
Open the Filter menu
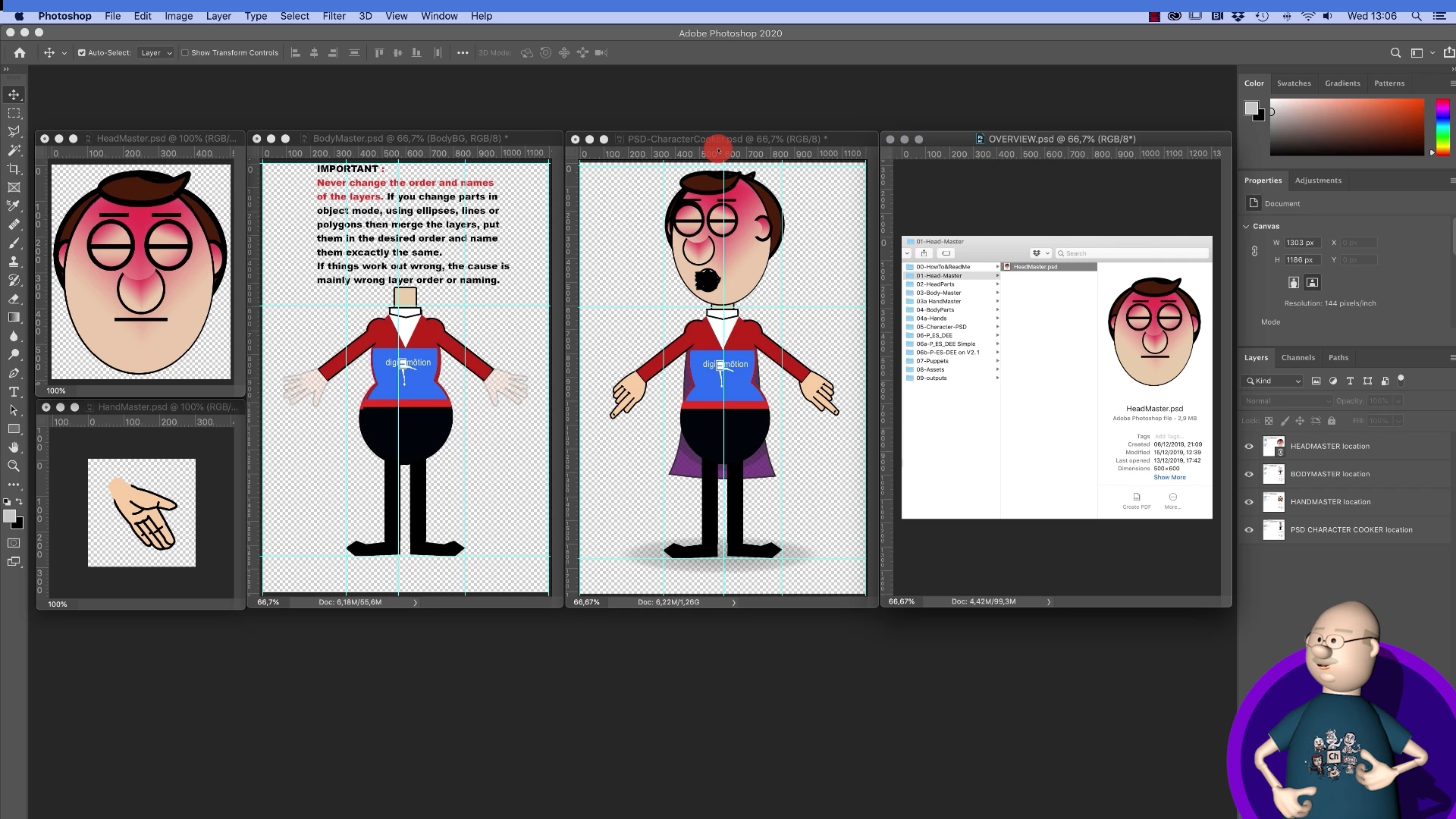coord(334,16)
